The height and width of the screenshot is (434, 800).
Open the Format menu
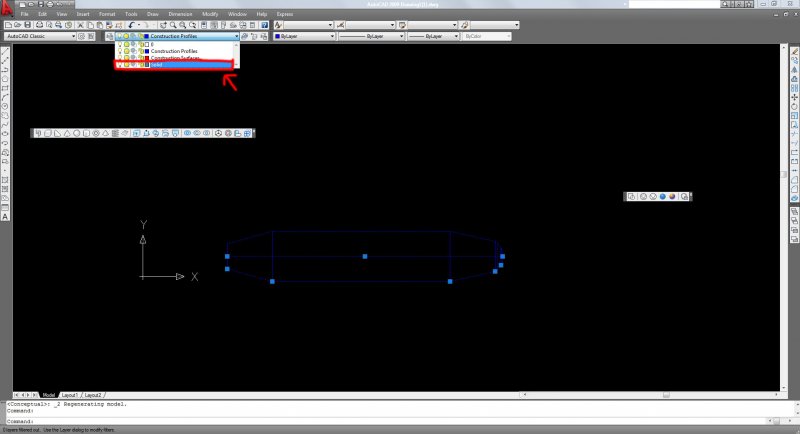click(x=107, y=14)
